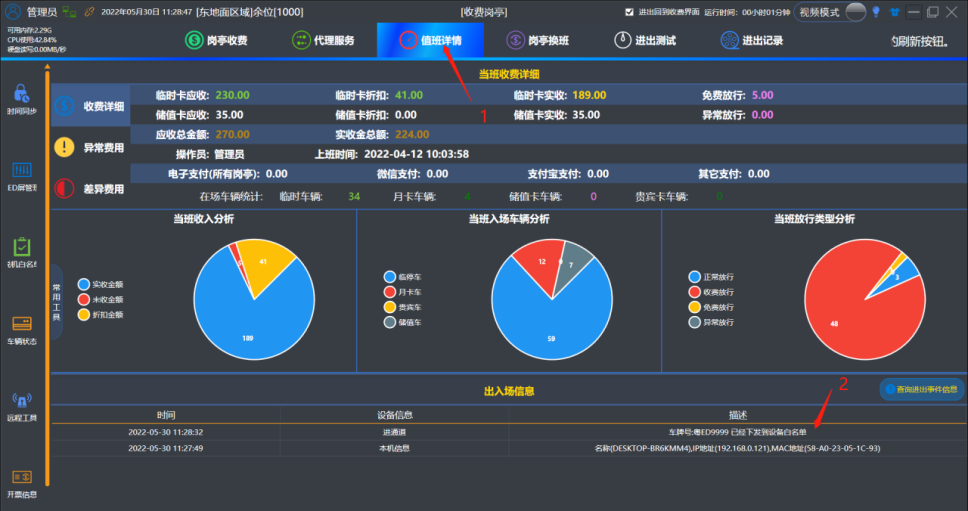Select the 值班详情 tab label
968x511 pixels.
click(x=441, y=41)
